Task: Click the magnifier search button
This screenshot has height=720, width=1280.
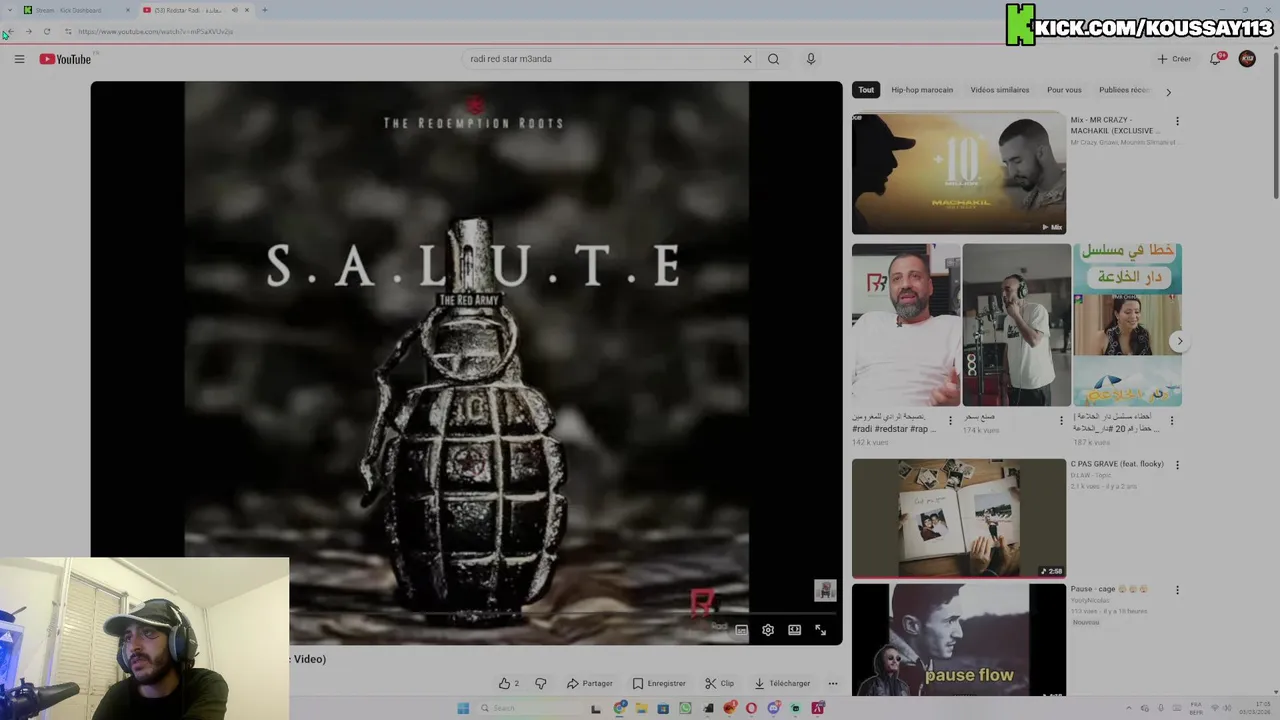Action: (x=773, y=59)
